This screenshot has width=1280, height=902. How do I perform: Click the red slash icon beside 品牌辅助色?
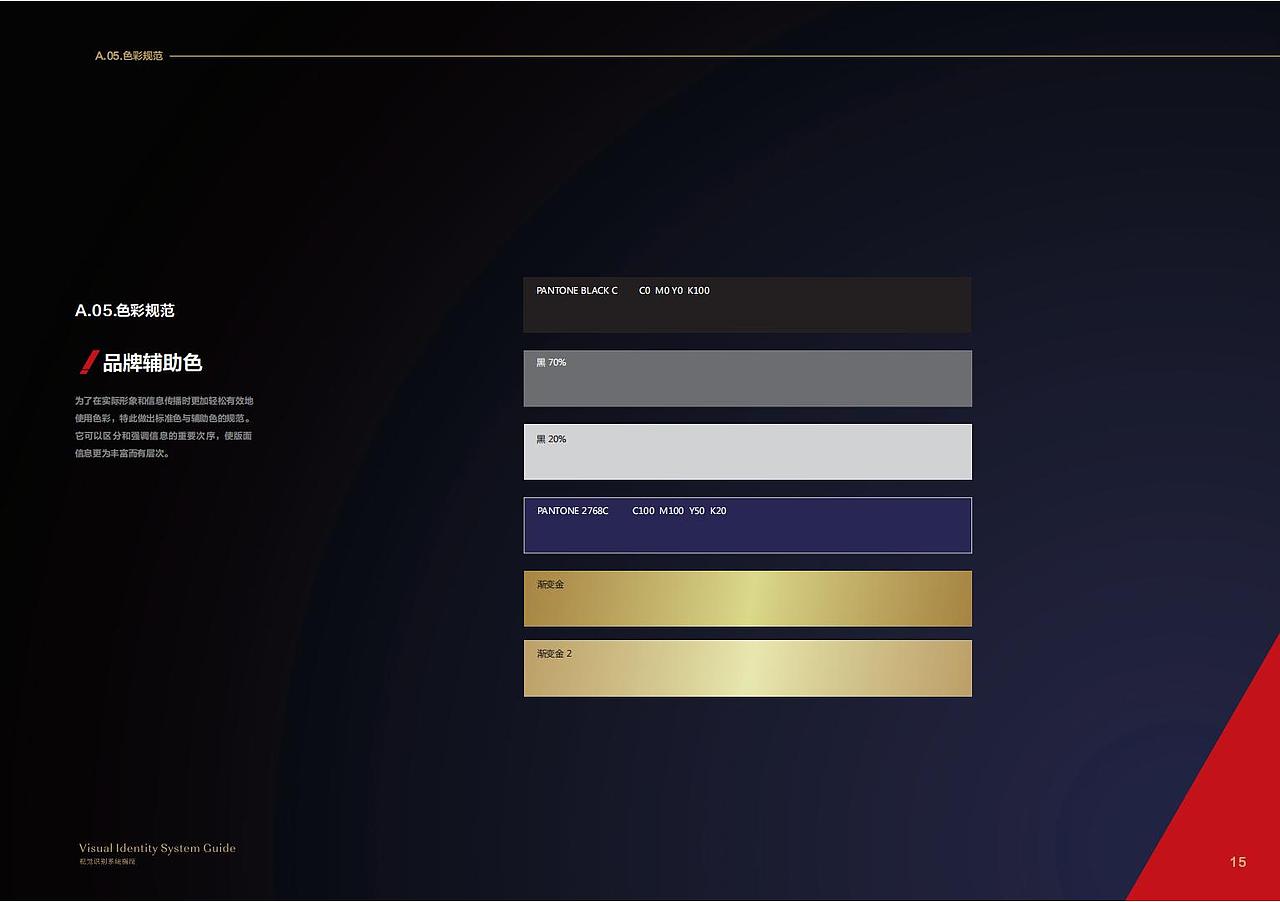coord(89,363)
